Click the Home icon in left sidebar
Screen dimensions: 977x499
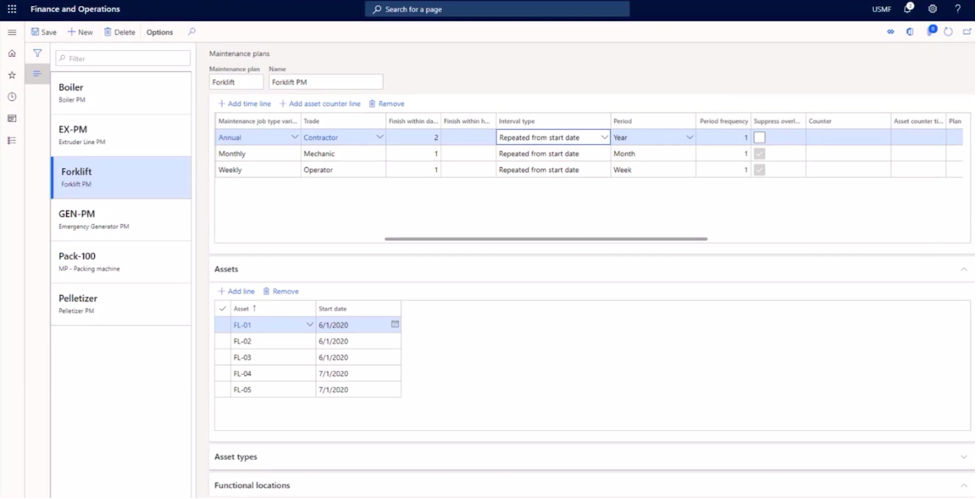coord(12,53)
